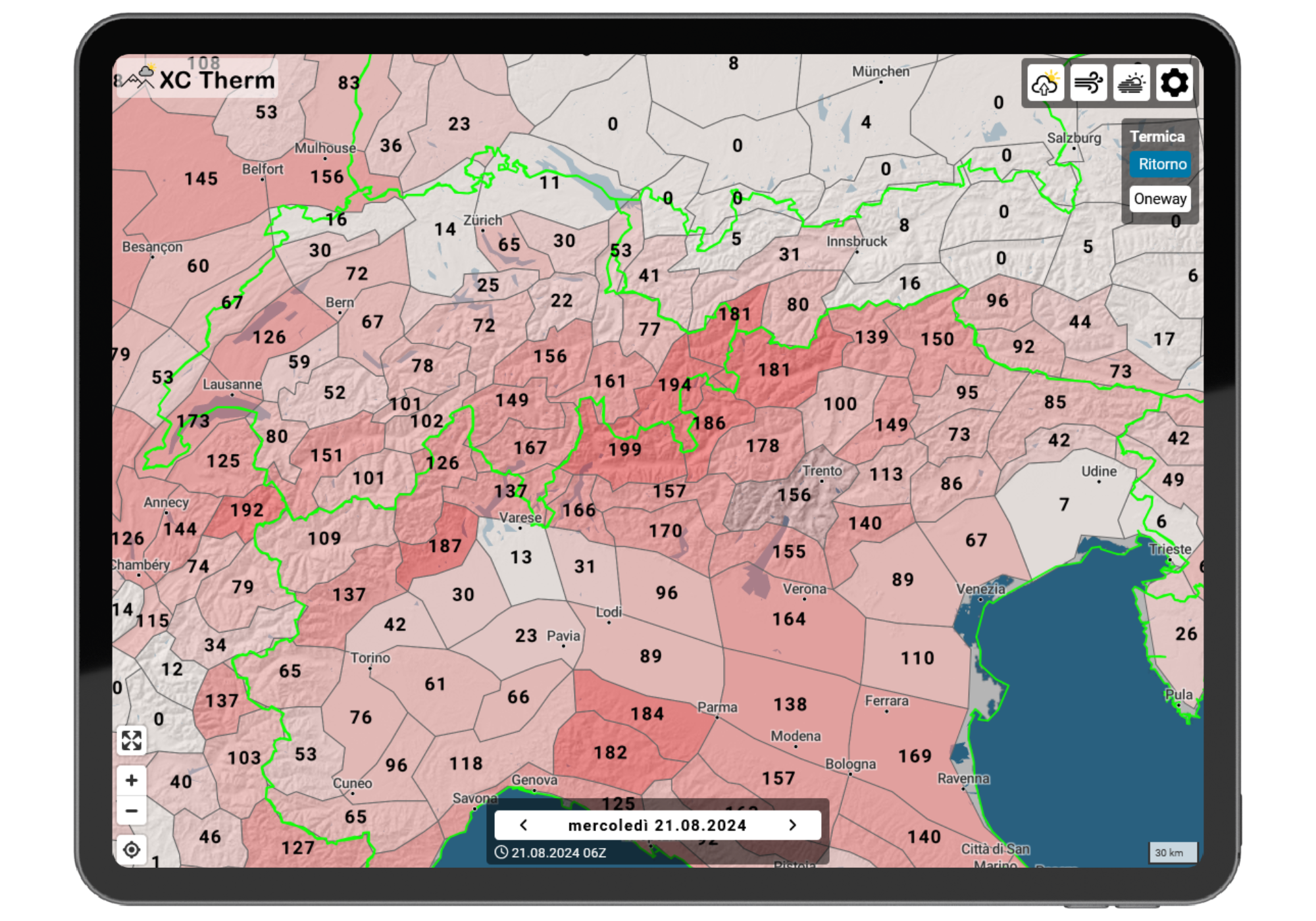Click the Zürich city label
This screenshot has height=921, width=1316.
482,220
